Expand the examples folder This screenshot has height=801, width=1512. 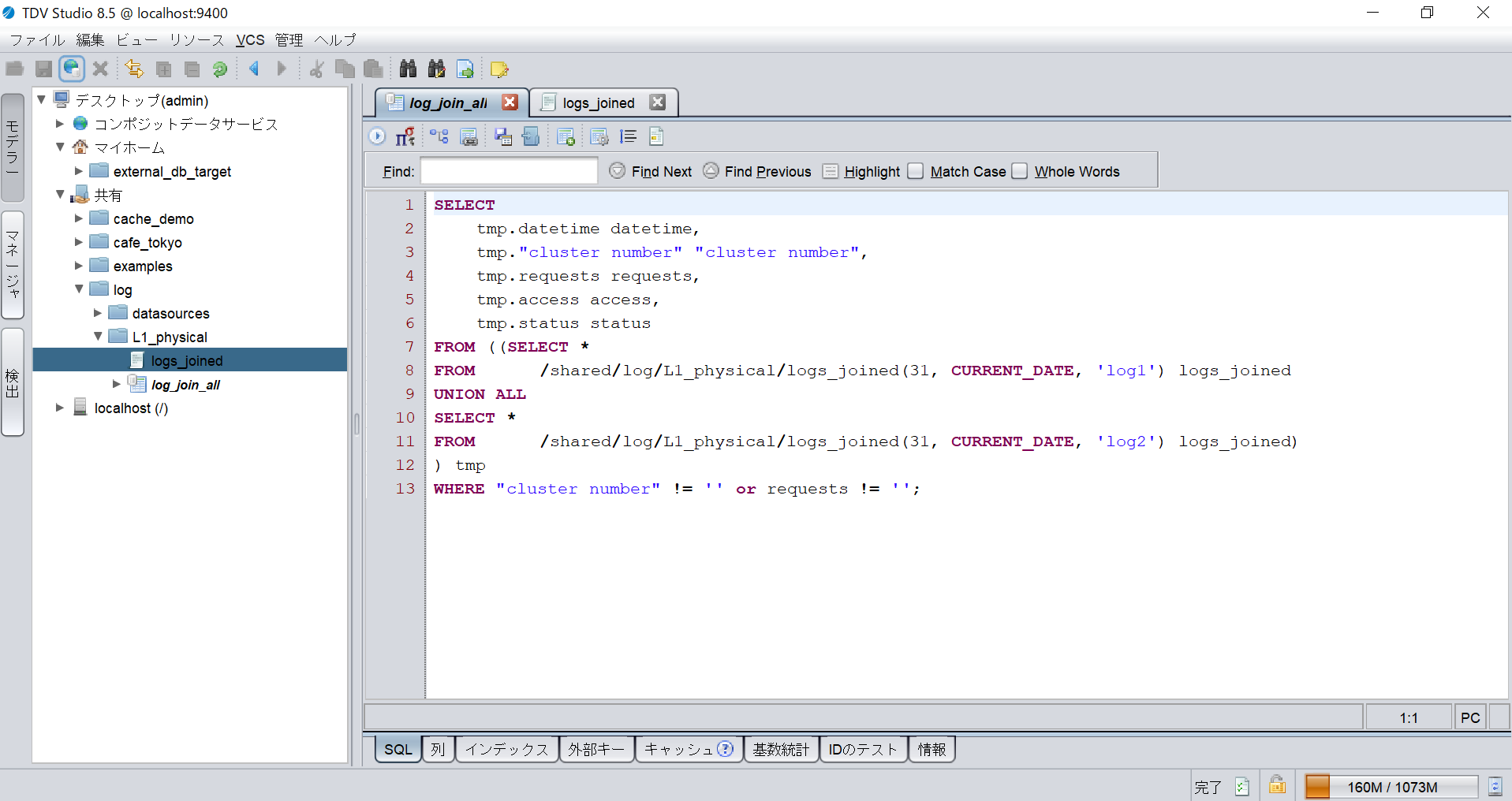coord(79,266)
